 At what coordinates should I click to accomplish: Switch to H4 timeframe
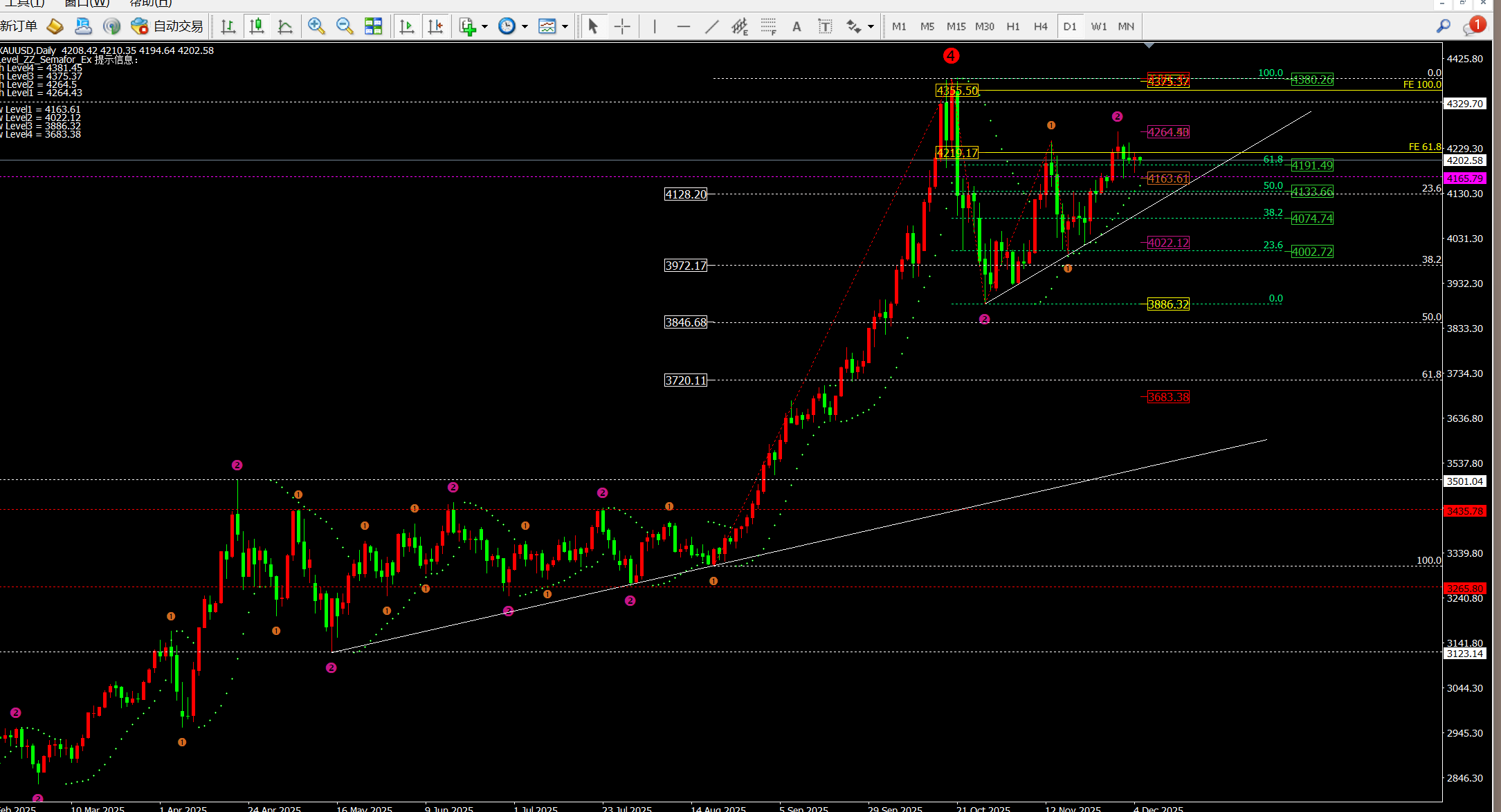pos(1040,26)
